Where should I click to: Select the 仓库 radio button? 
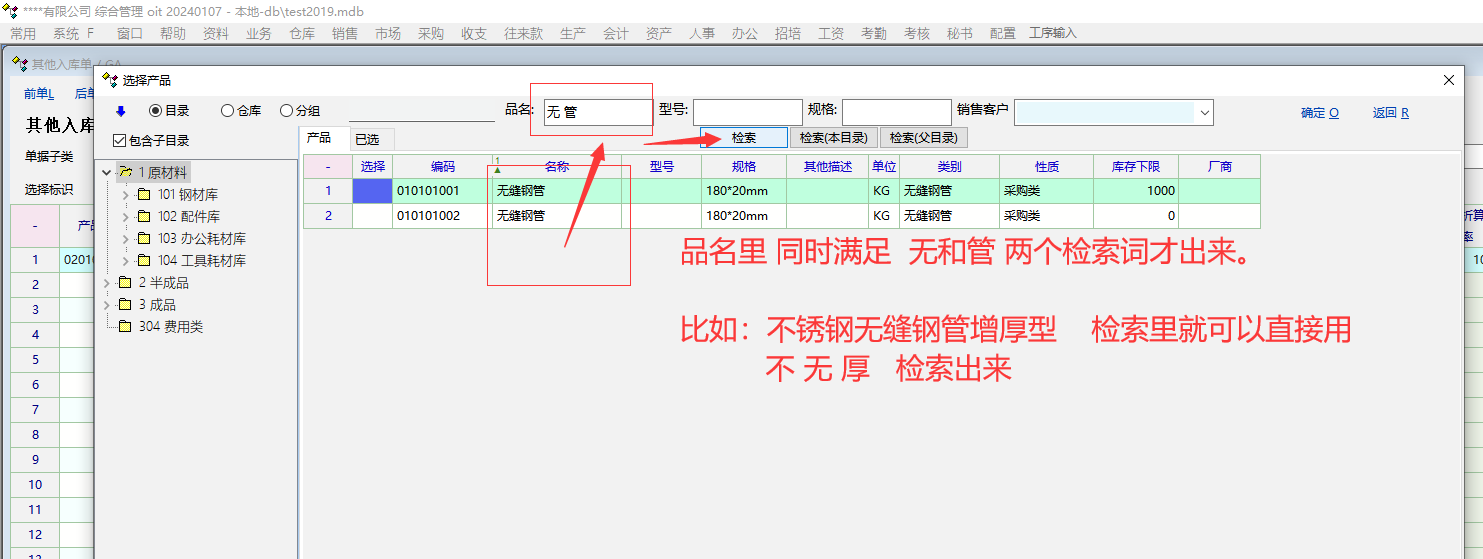pos(227,111)
